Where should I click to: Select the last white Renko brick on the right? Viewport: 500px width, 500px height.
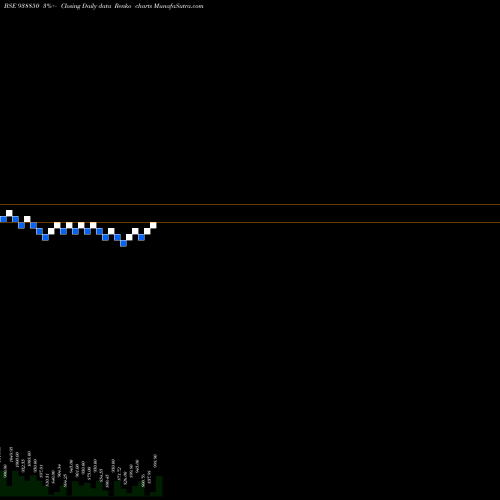click(153, 225)
